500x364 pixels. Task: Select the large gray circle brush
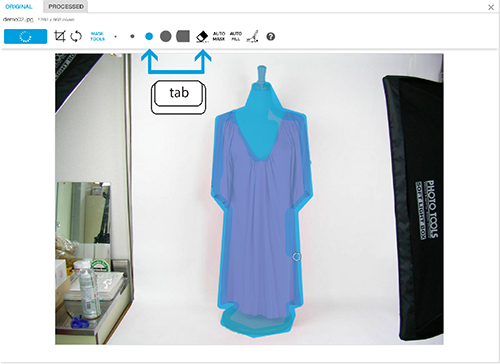coord(166,36)
